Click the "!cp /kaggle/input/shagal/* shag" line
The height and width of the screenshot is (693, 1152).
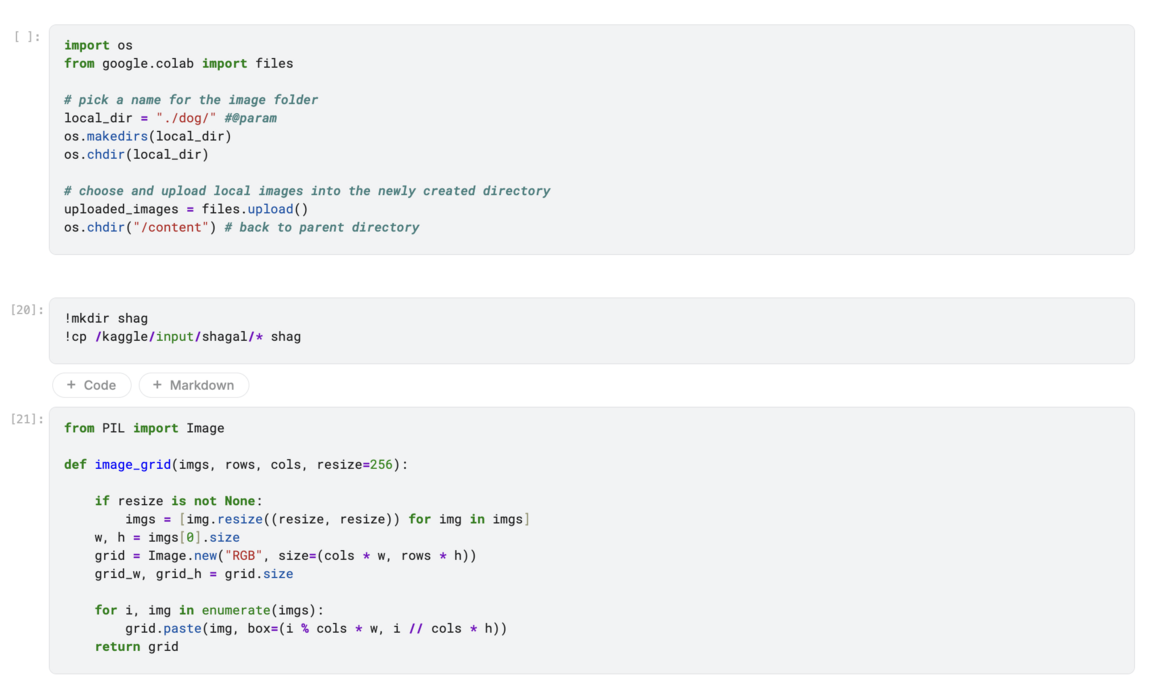(182, 337)
